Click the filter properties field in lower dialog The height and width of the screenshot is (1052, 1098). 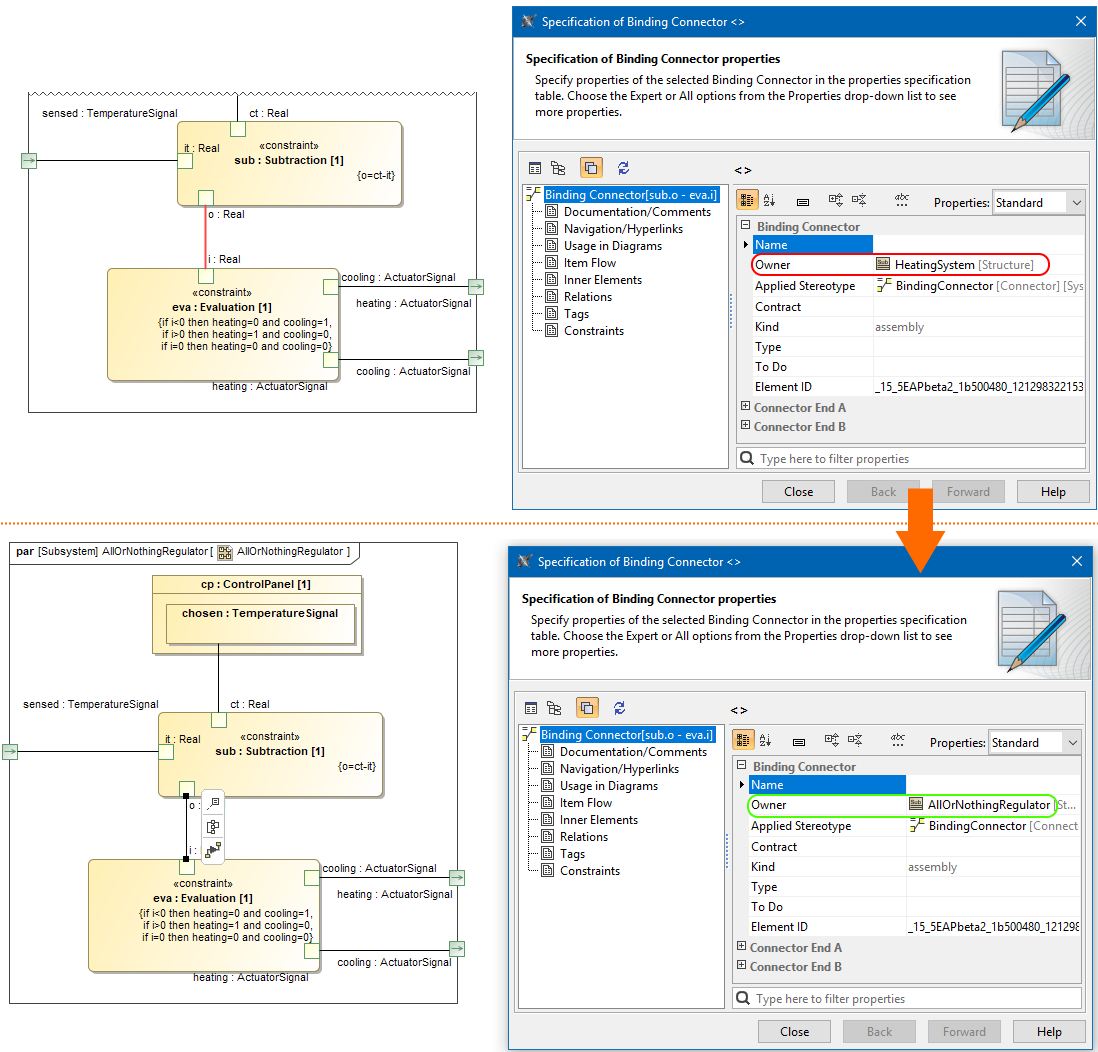906,999
